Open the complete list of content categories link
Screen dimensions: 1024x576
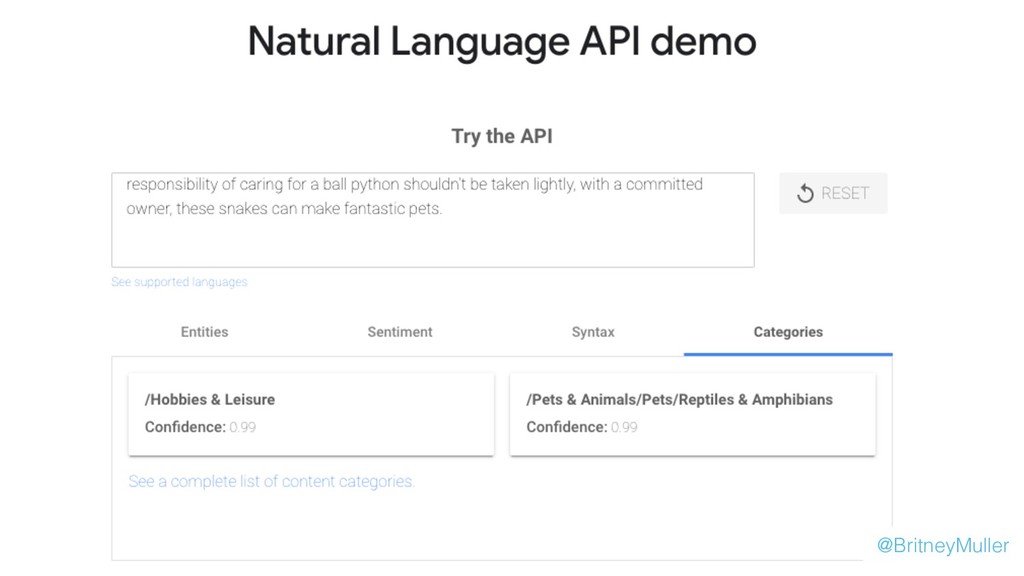(272, 481)
